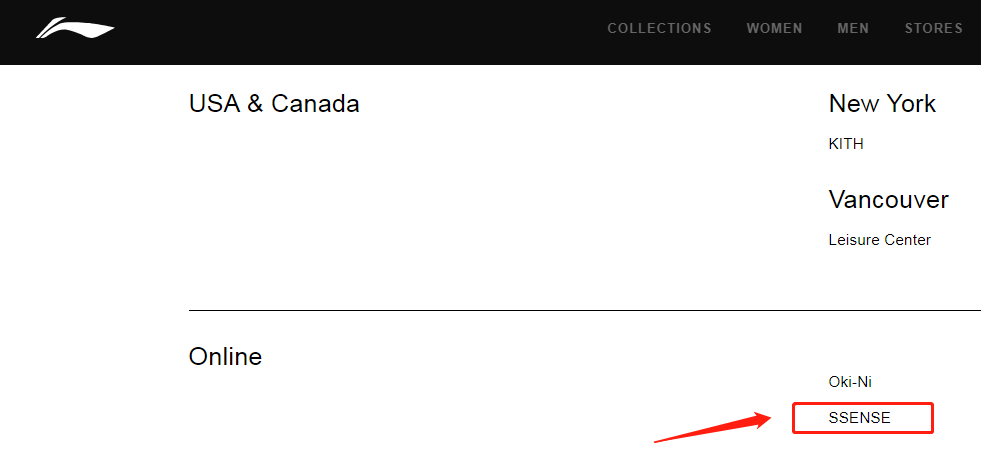981x463 pixels.
Task: Open the WOMEN menu item
Action: 775,28
